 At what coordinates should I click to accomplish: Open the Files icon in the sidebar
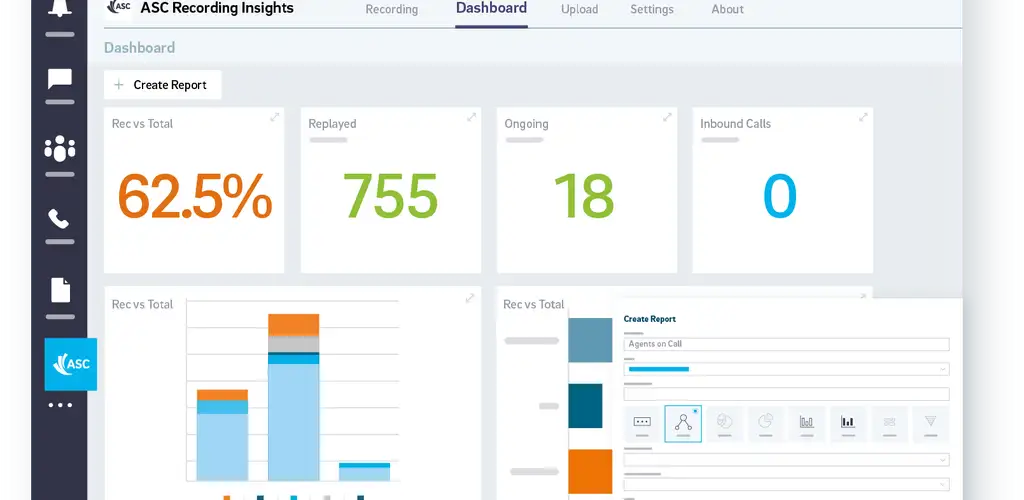coord(60,290)
